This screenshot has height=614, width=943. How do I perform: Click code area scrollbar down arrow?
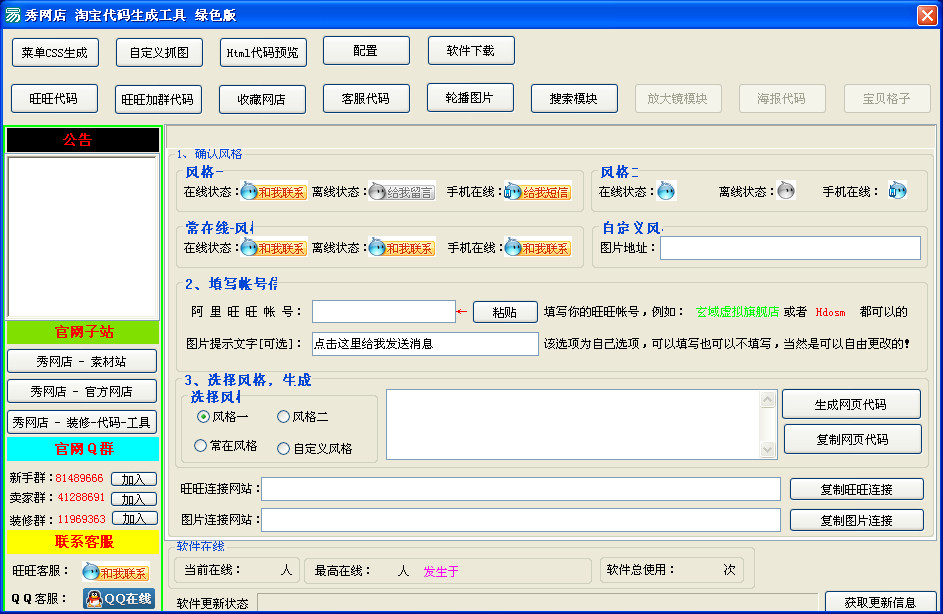pyautogui.click(x=767, y=449)
